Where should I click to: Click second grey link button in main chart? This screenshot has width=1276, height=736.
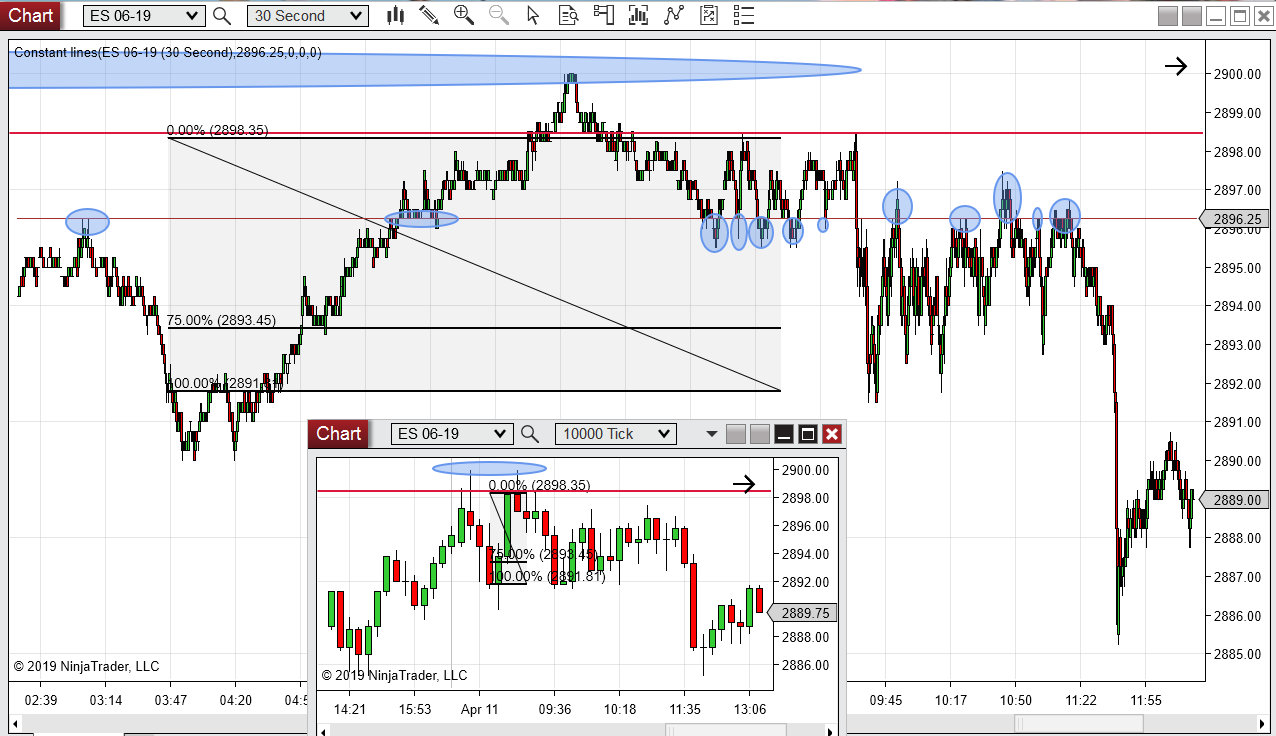coord(1192,15)
